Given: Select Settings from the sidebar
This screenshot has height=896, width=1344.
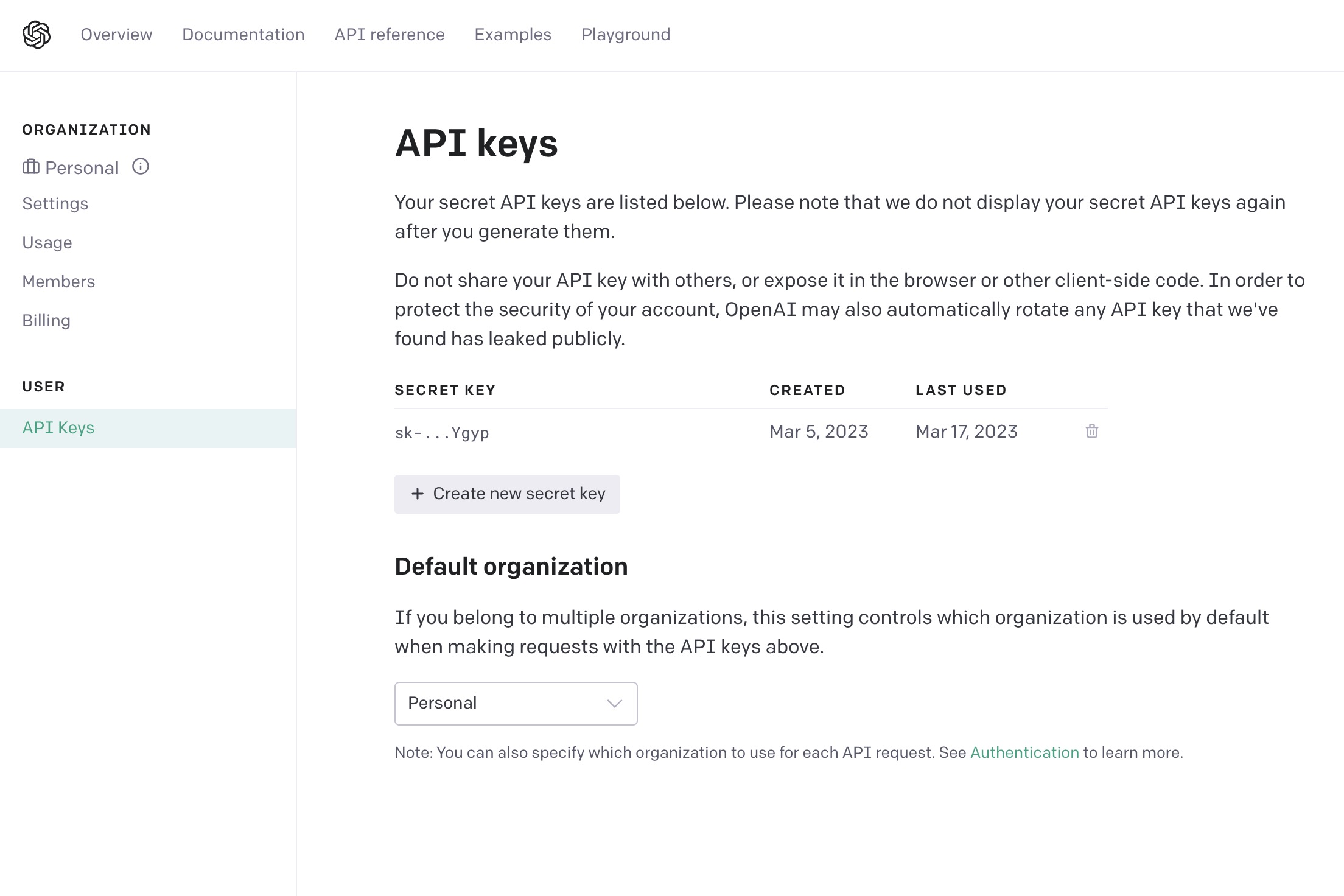Looking at the screenshot, I should 55,204.
